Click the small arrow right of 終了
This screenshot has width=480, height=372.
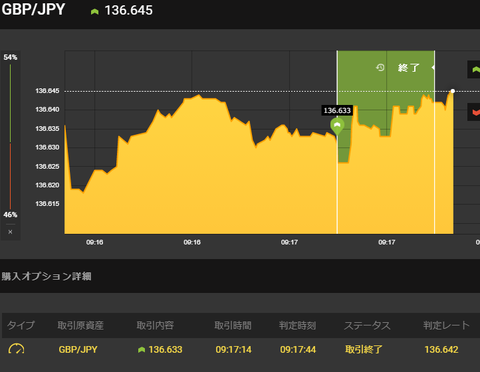pyautogui.click(x=433, y=67)
